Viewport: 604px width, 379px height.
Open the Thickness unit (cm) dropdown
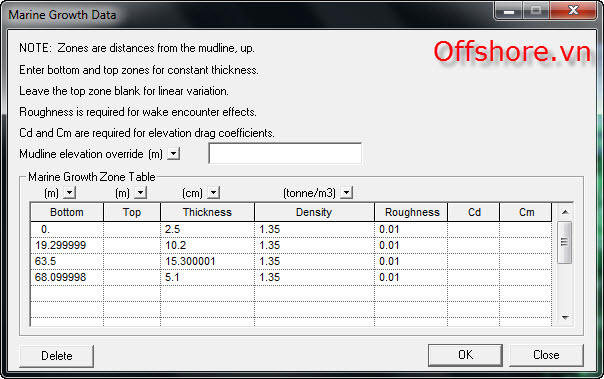213,192
